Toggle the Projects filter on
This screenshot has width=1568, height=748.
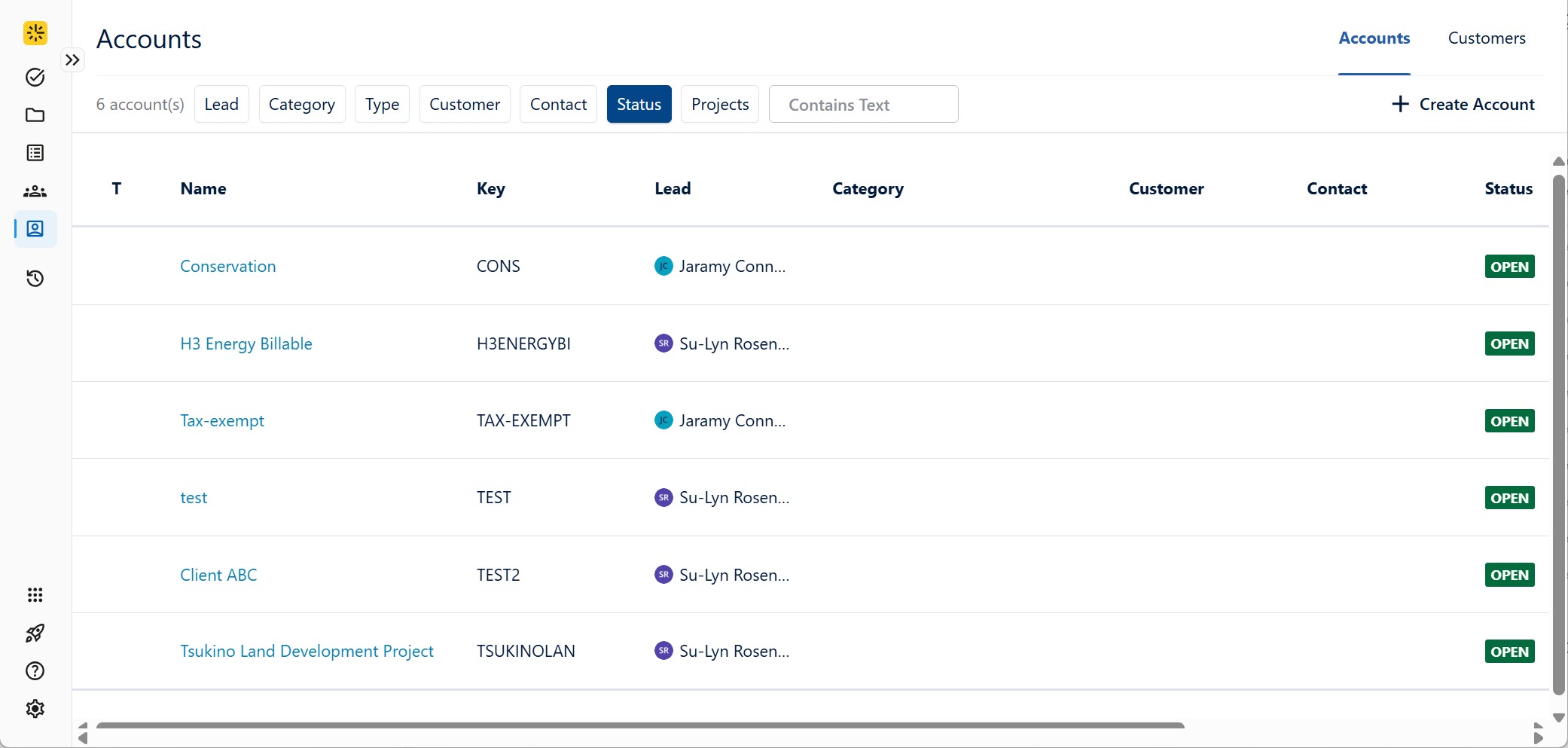coord(719,104)
